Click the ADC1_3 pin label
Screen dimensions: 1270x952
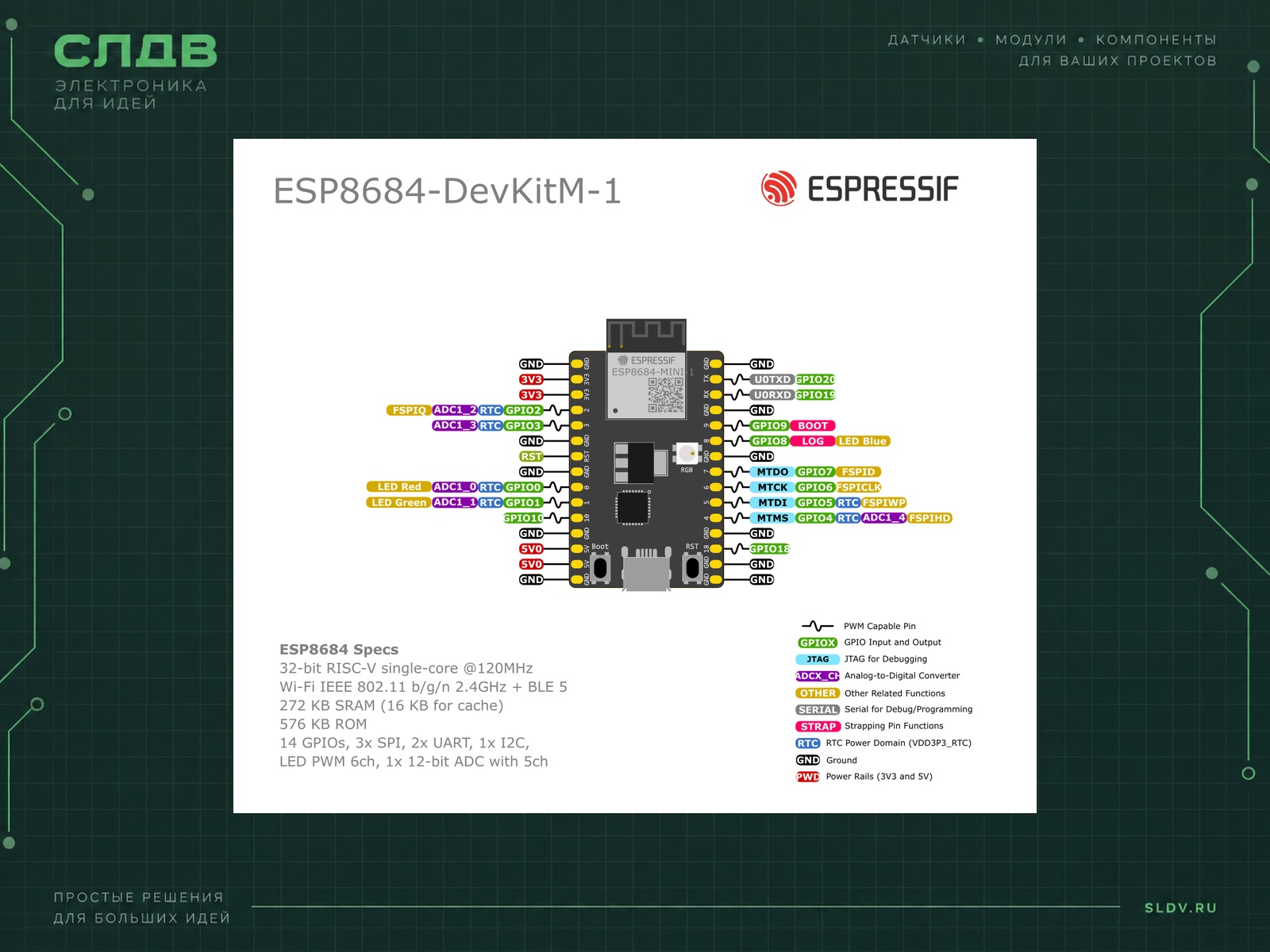[x=455, y=425]
